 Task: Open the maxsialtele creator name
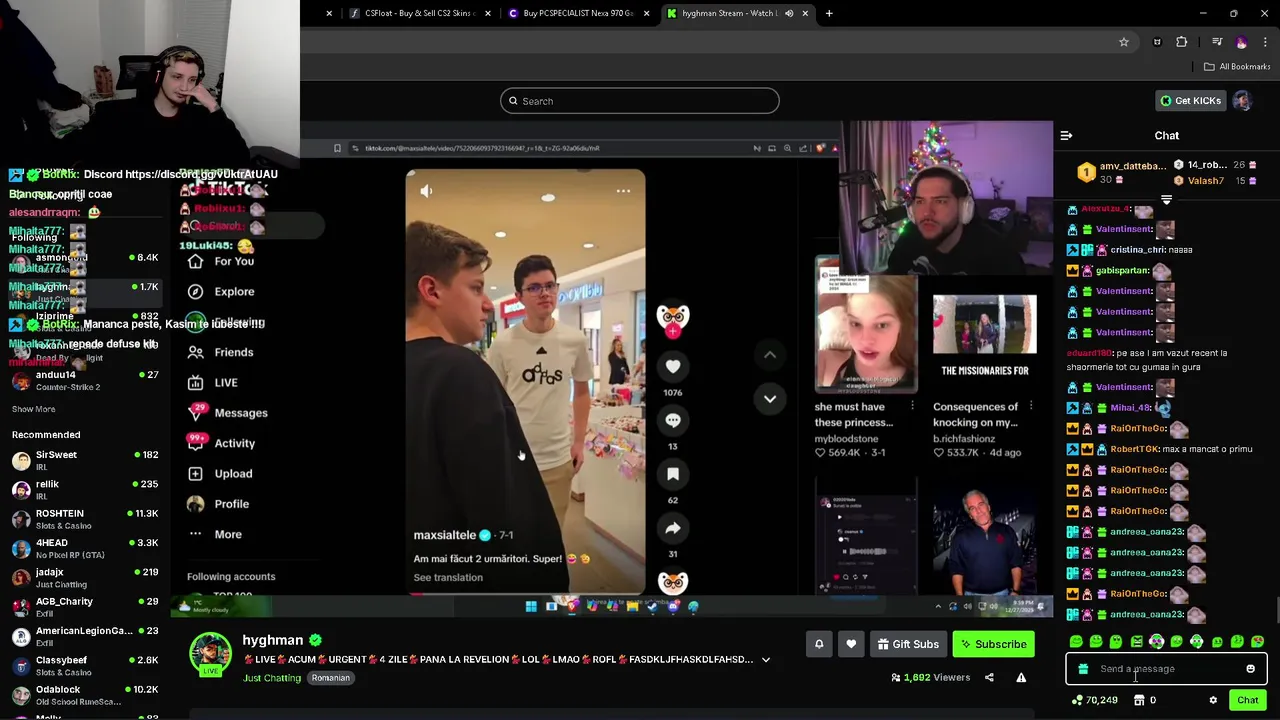coord(445,535)
